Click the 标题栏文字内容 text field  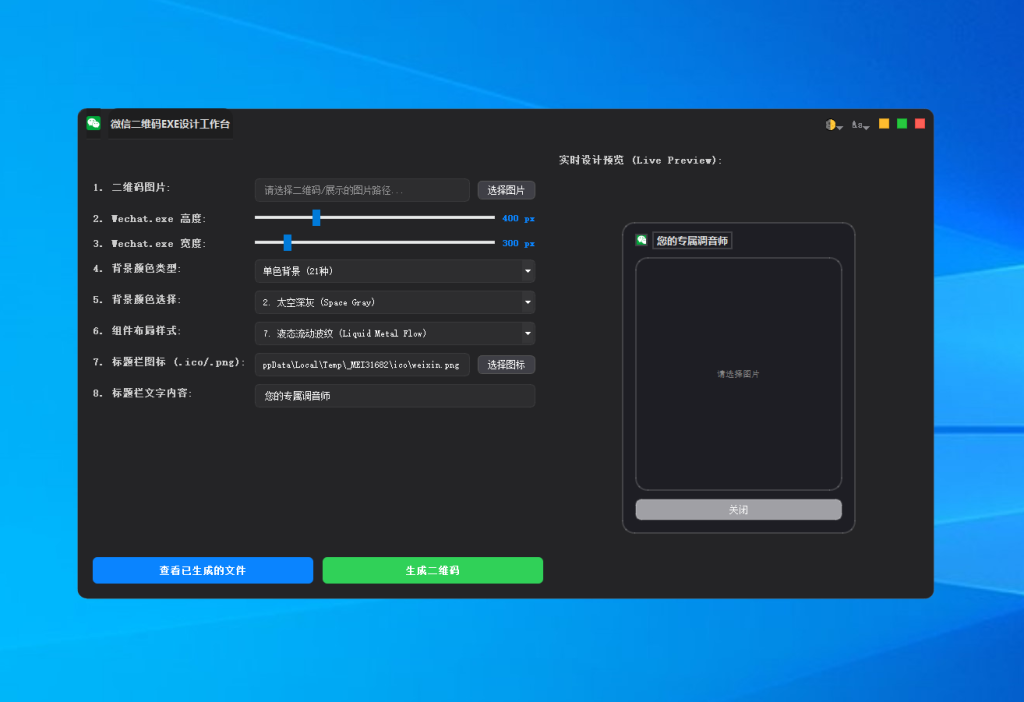394,396
